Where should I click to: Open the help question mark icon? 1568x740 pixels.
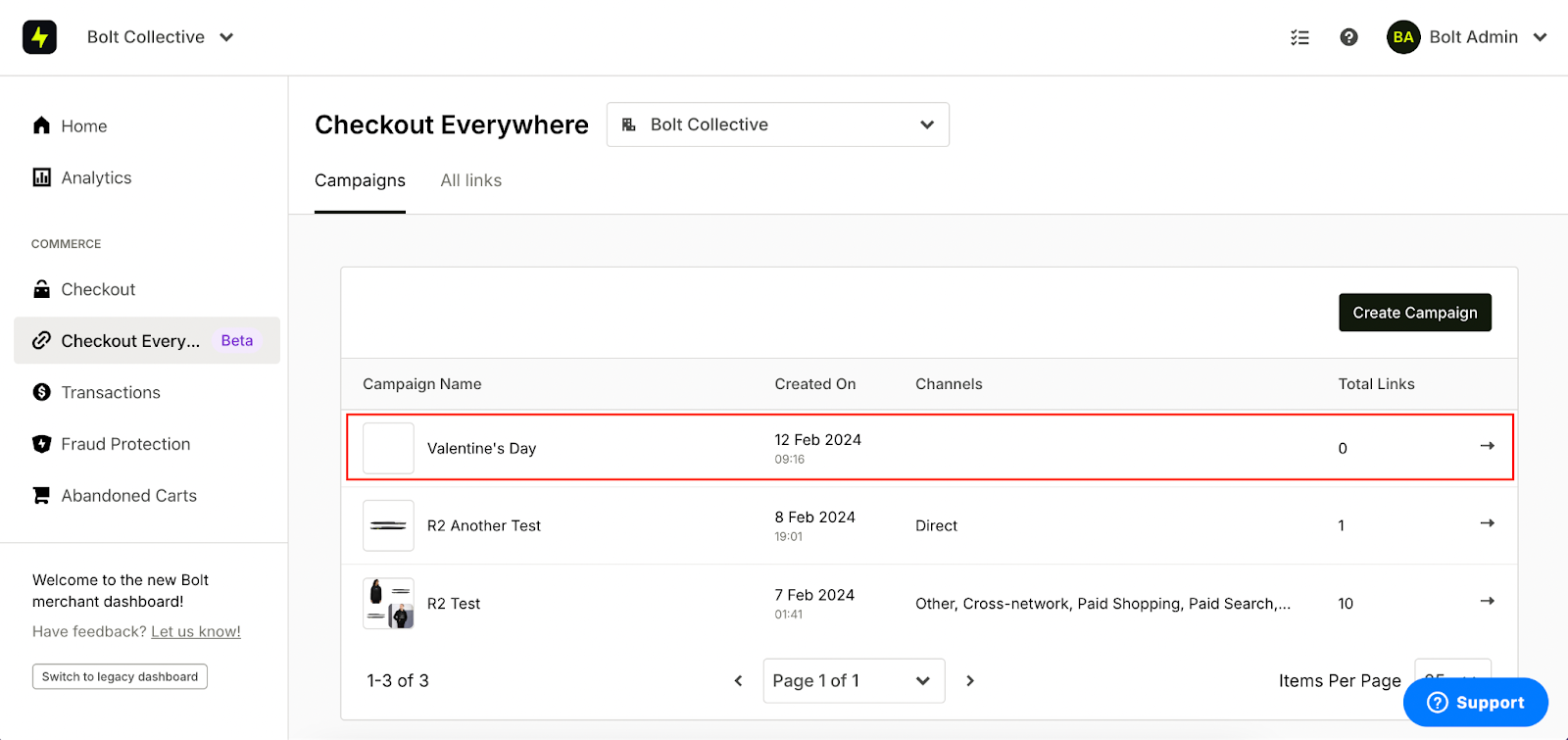point(1348,37)
